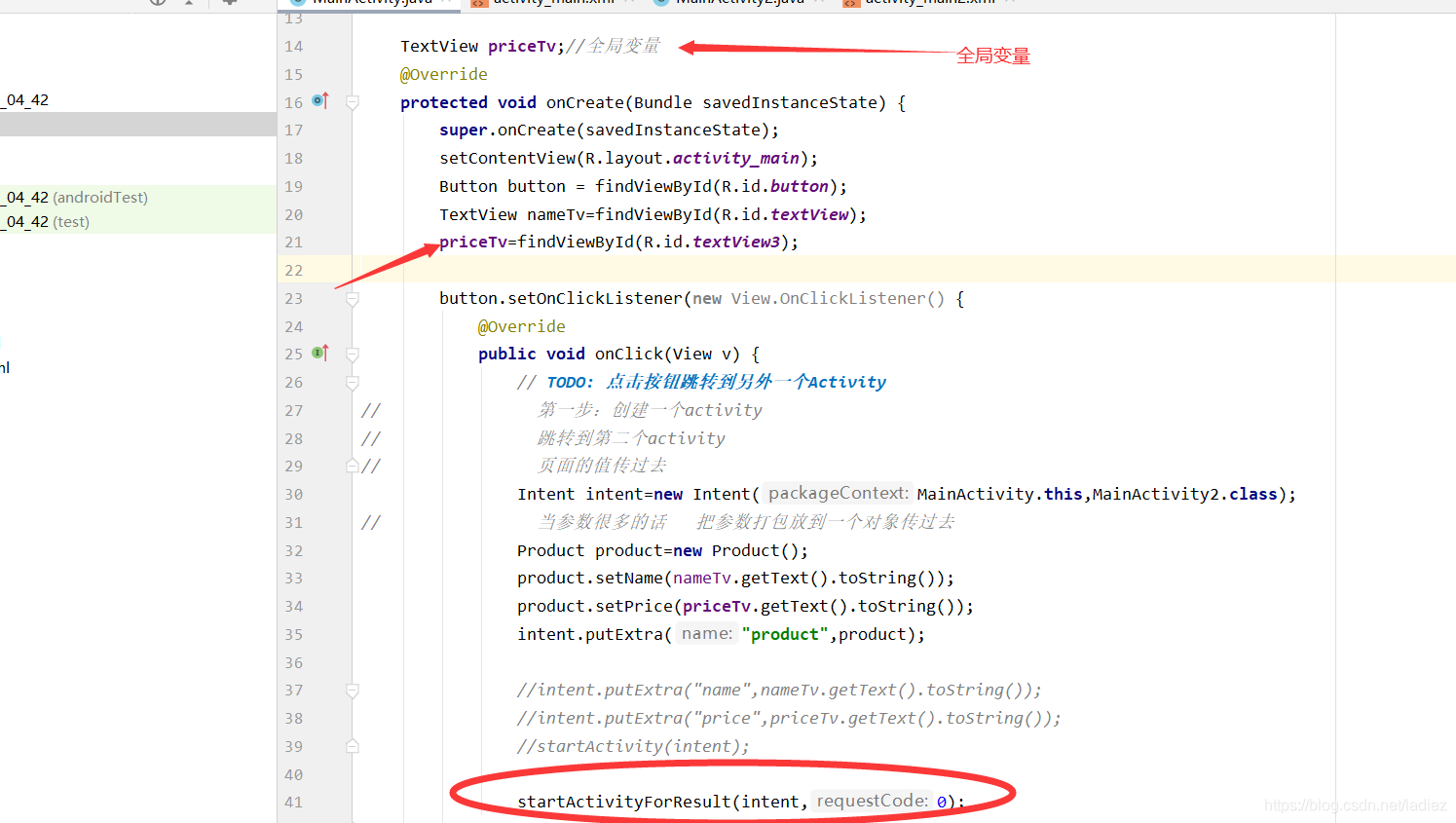Click the fold end marker on line 29
The height and width of the screenshot is (823, 1456).
click(353, 467)
